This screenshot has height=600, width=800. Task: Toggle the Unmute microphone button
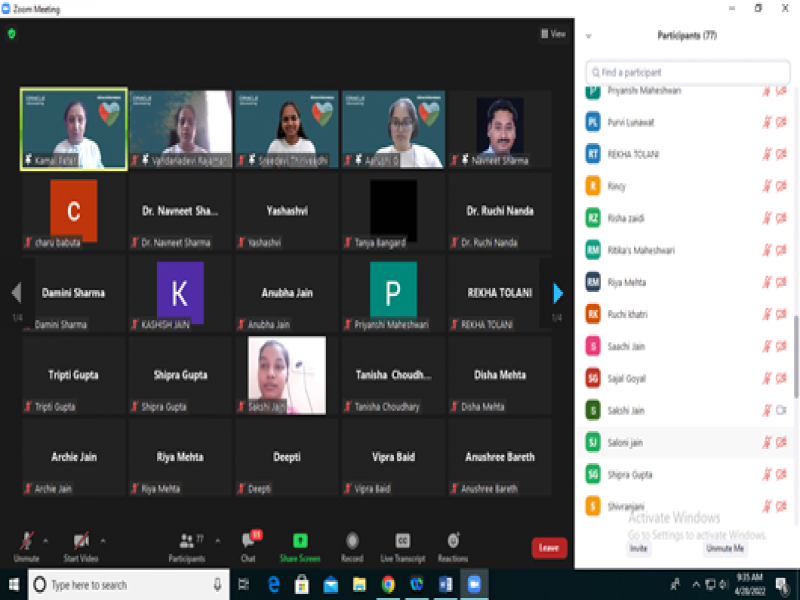point(27,542)
